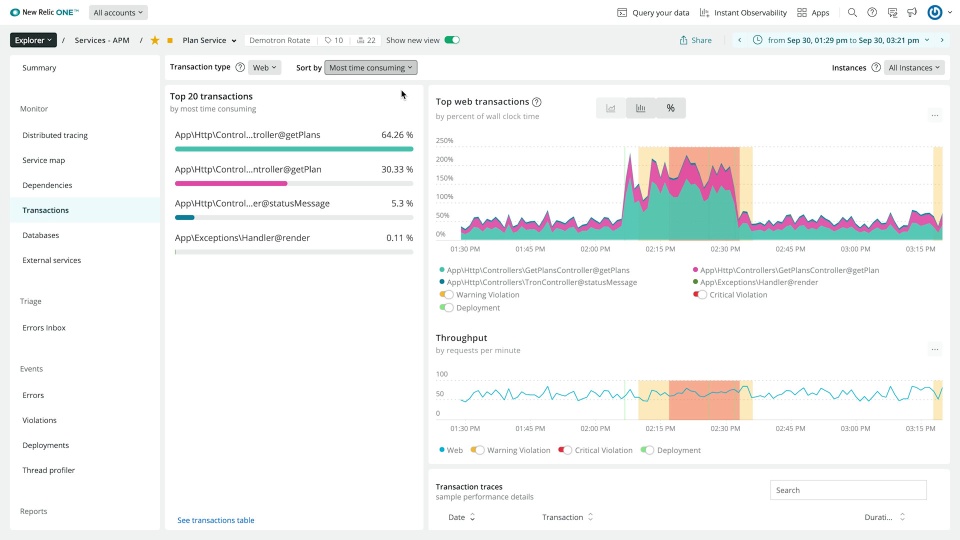Open Summary in sidebar
This screenshot has width=960, height=540.
click(x=39, y=68)
